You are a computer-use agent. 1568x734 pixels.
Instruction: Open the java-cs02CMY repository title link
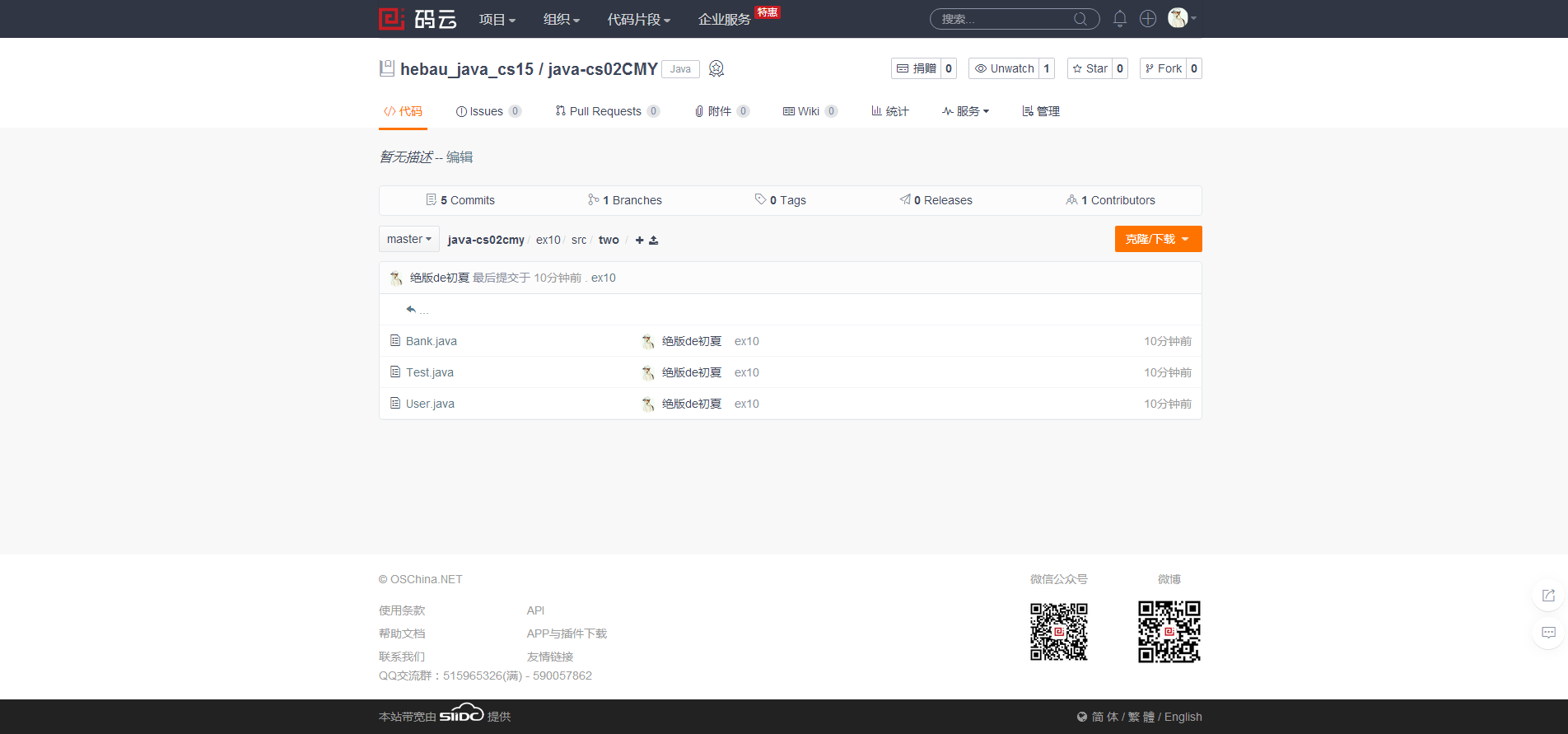tap(603, 69)
